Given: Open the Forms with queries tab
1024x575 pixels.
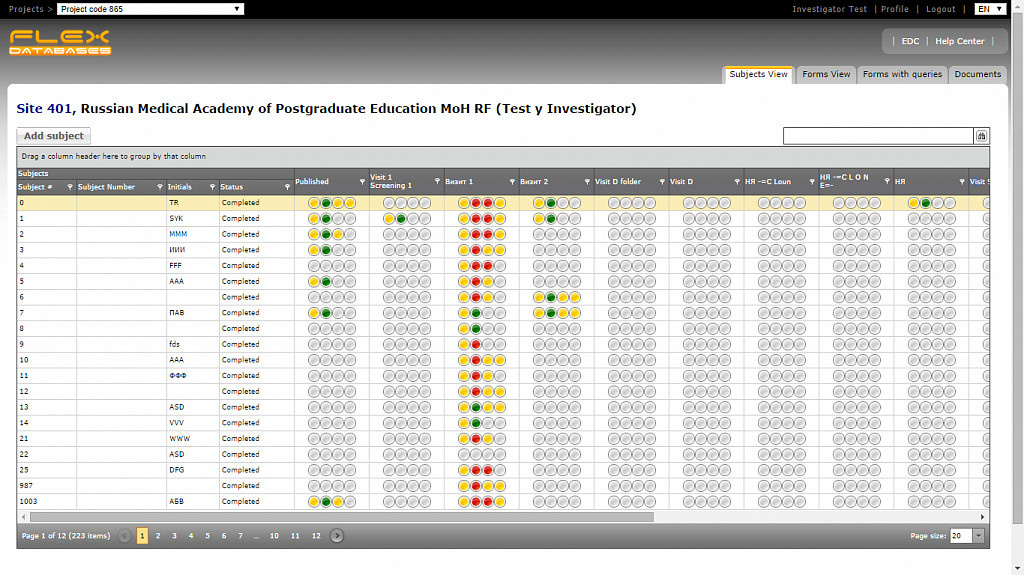Looking at the screenshot, I should pyautogui.click(x=902, y=74).
